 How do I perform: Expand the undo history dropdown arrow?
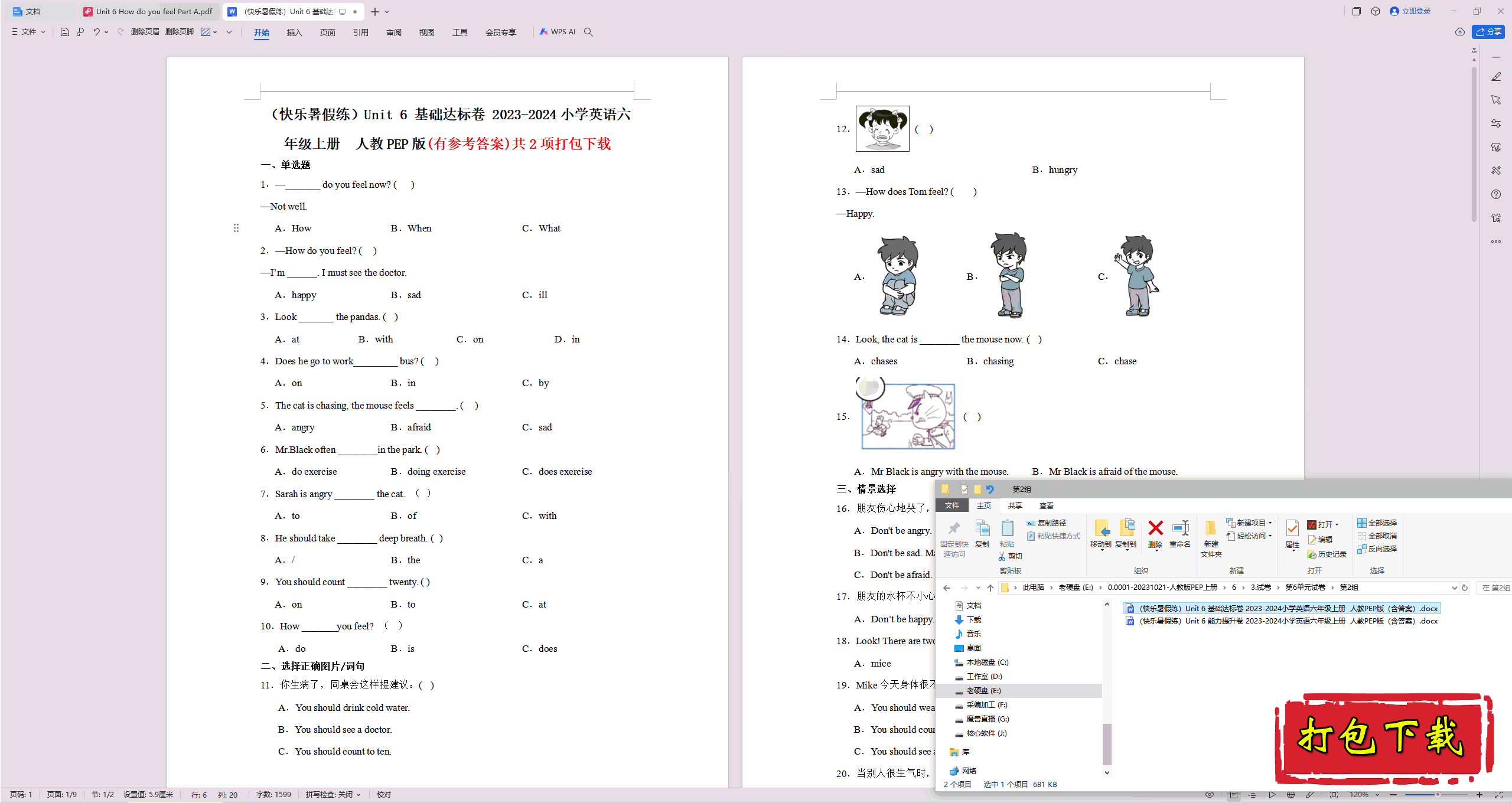(106, 32)
